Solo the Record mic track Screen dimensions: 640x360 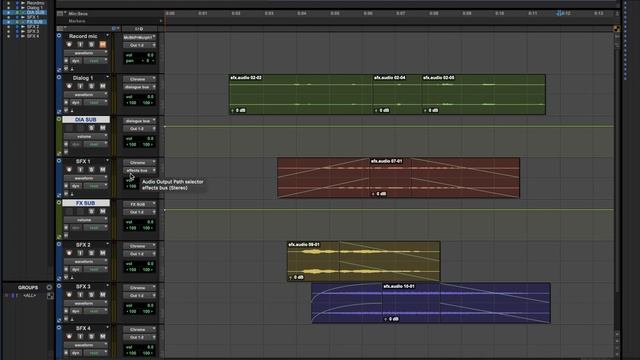91,44
